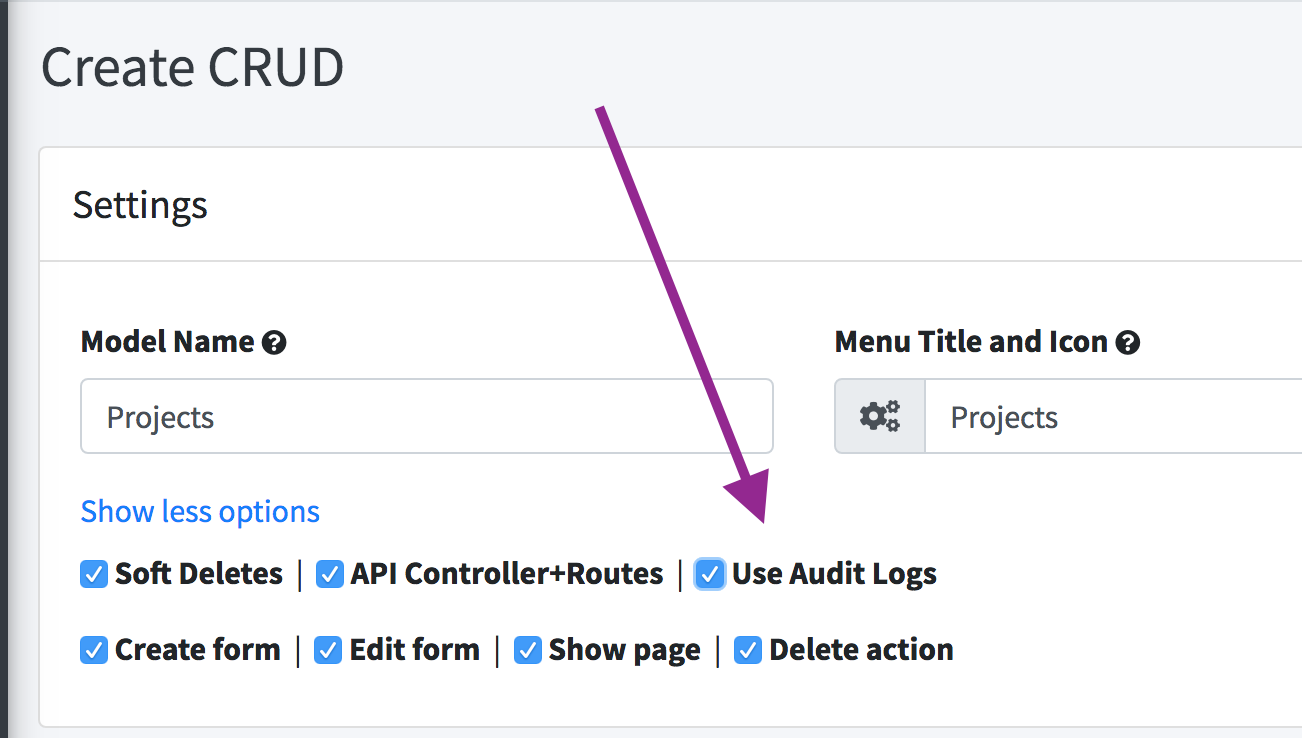The width and height of the screenshot is (1302, 738).
Task: Click the Settings panel heading
Action: [140, 205]
